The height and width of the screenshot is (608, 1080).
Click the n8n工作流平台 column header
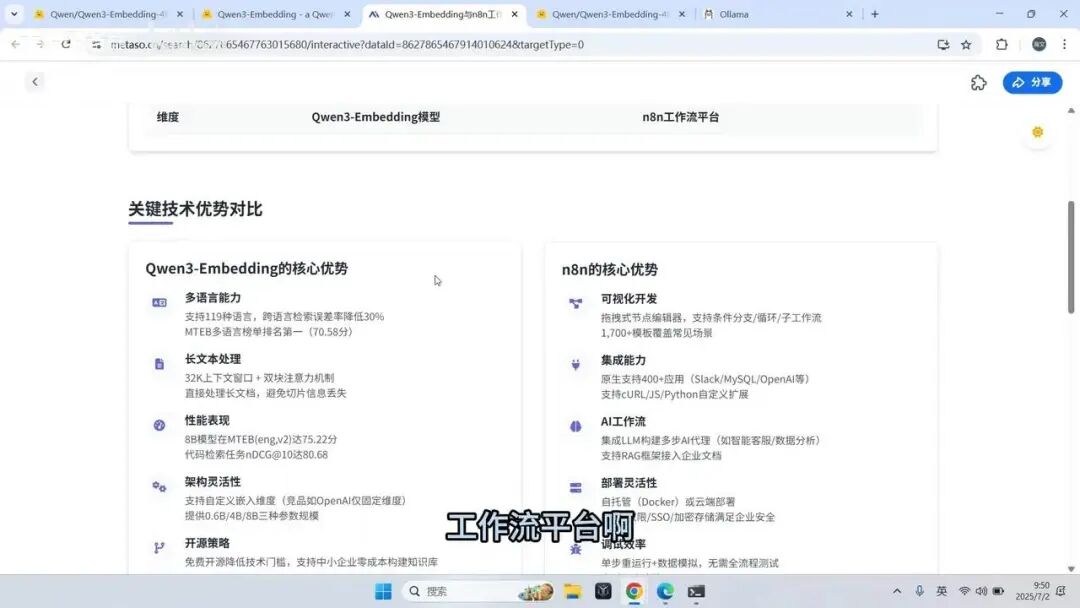[x=681, y=117]
